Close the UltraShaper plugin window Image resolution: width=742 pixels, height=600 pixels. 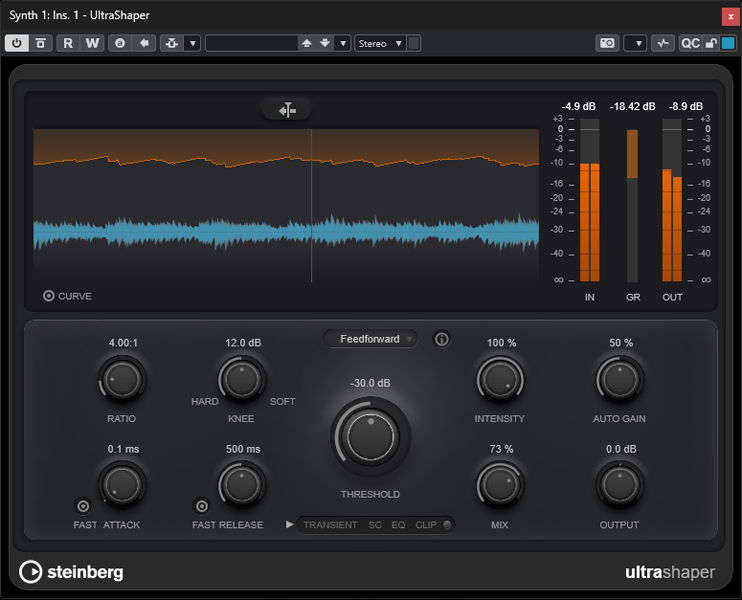730,16
